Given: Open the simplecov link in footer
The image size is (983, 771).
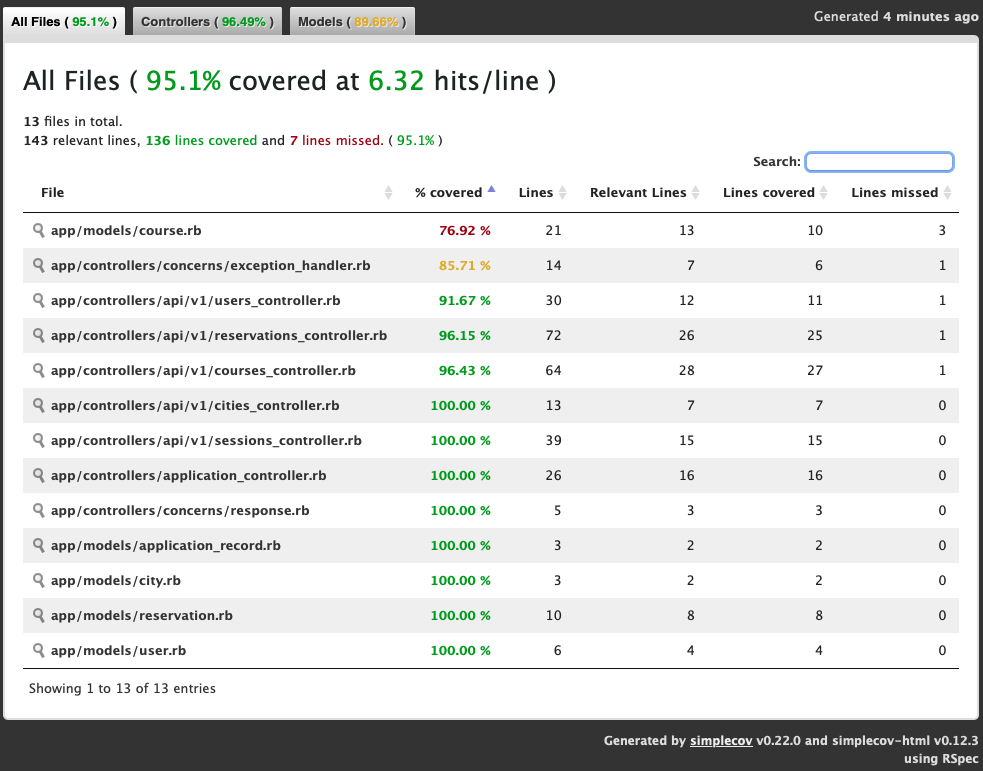Looking at the screenshot, I should pos(721,741).
